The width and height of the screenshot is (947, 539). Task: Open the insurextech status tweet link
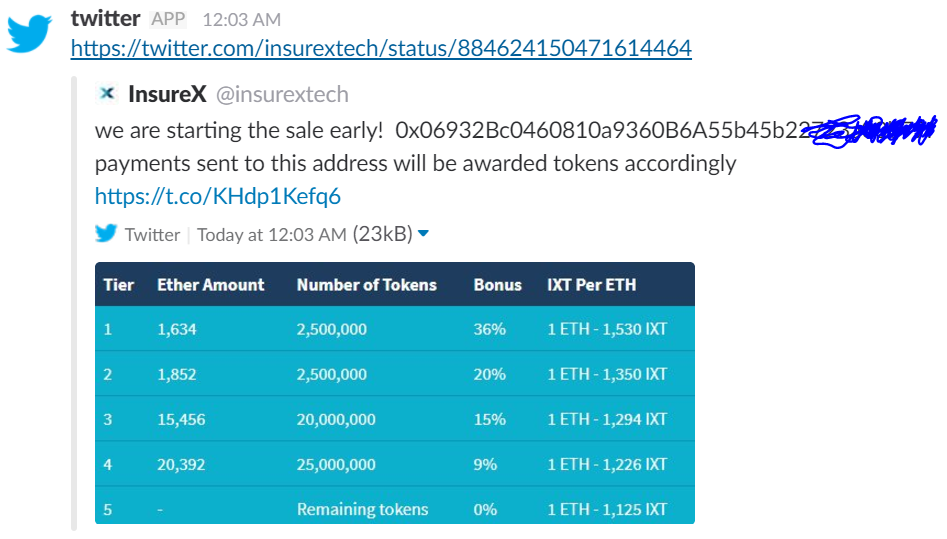[x=381, y=48]
